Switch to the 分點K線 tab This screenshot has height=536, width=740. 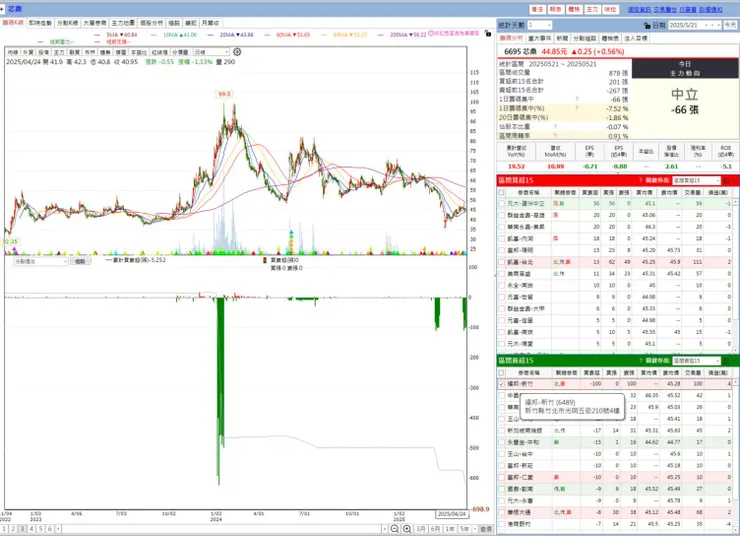67,23
